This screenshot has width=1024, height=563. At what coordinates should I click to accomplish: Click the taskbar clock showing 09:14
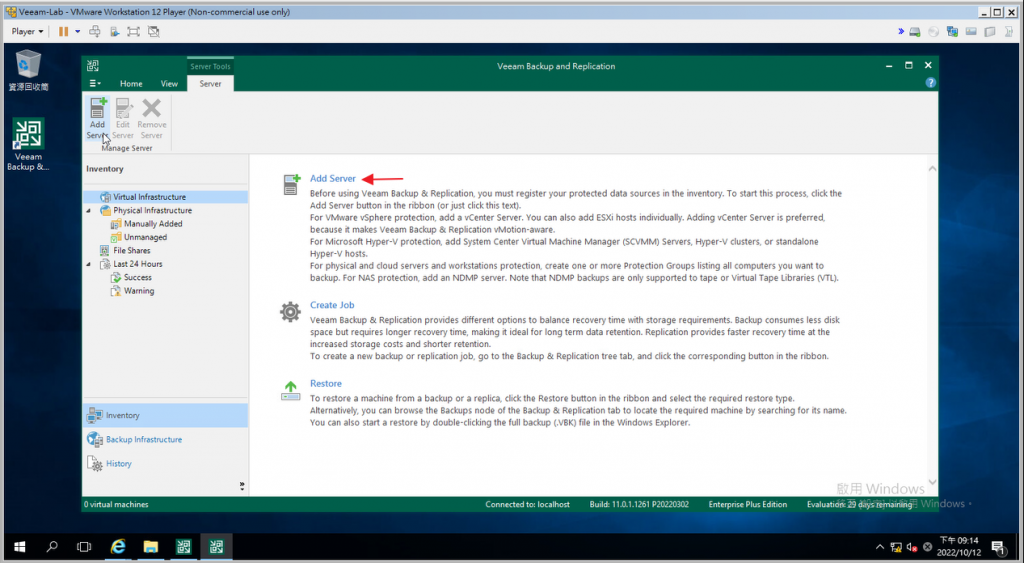point(959,547)
